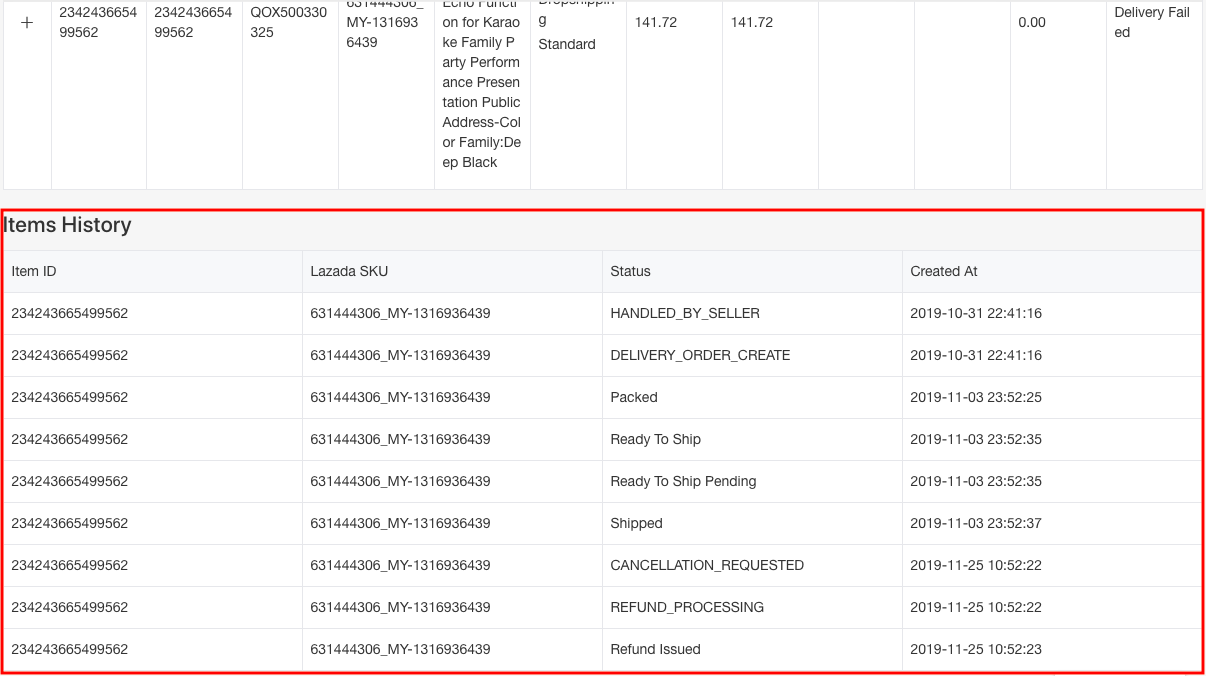Select the Lazada SKU in the Shipped row
Viewport: 1206px width, 676px height.
coord(400,523)
